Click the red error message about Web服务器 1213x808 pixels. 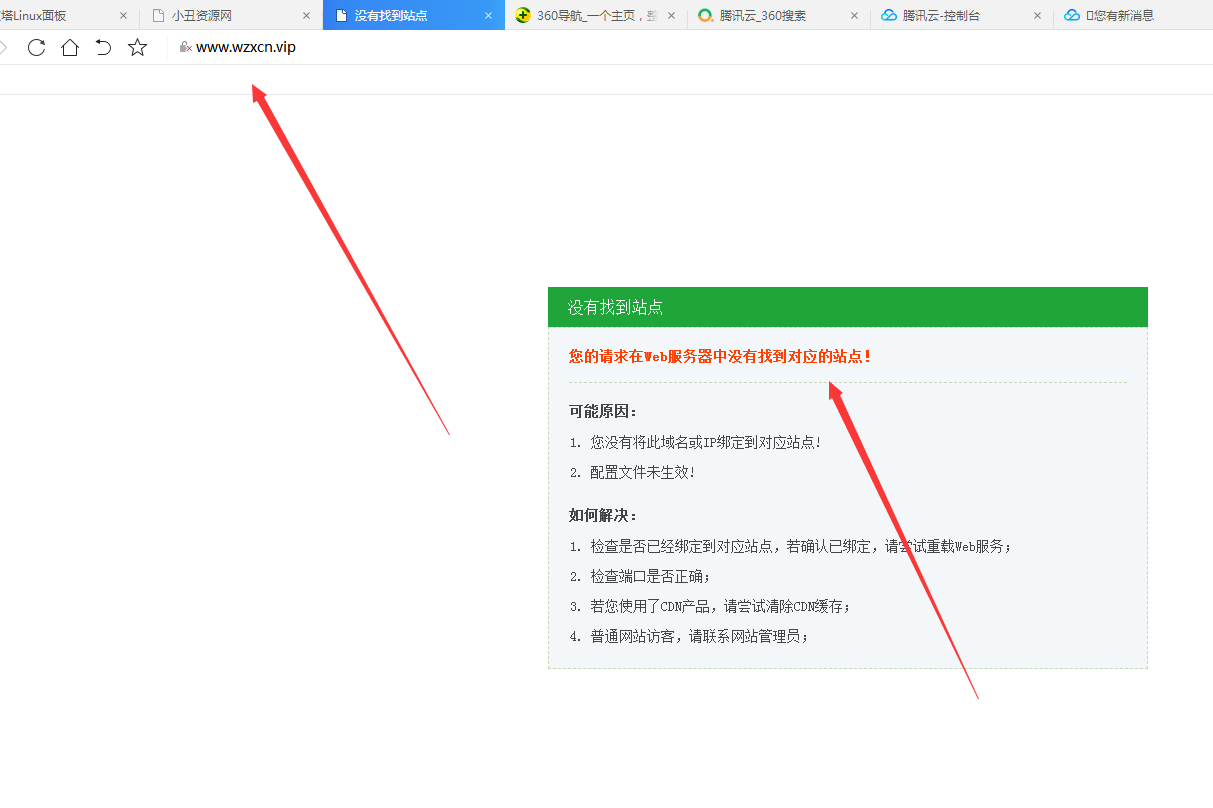click(720, 356)
